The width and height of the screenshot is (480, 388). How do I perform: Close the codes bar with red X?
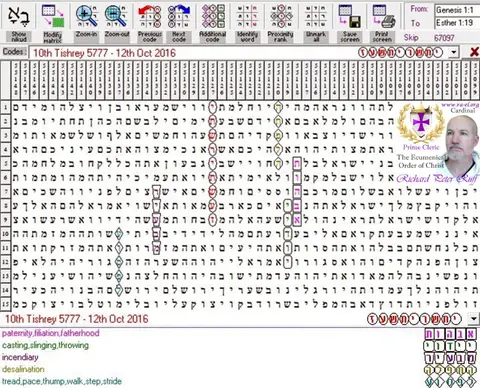[x=474, y=52]
